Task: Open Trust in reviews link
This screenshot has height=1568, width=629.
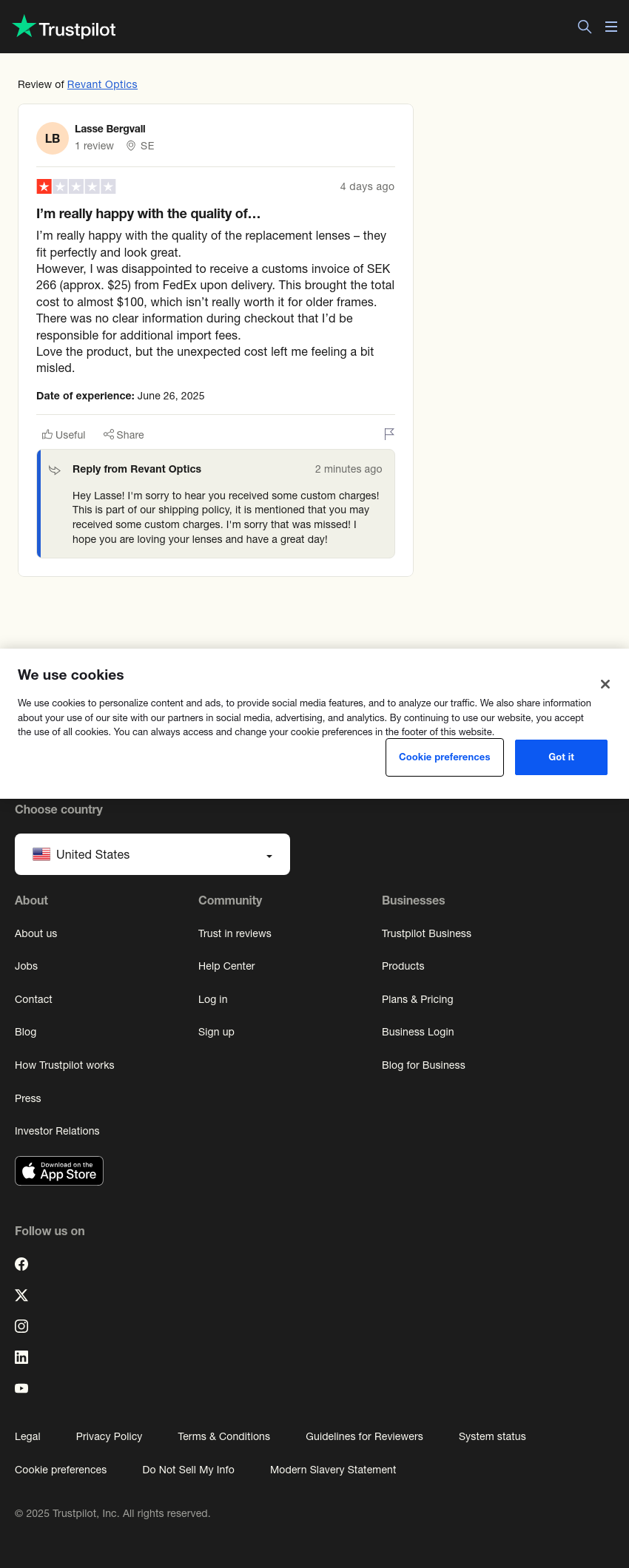Action: click(x=235, y=933)
